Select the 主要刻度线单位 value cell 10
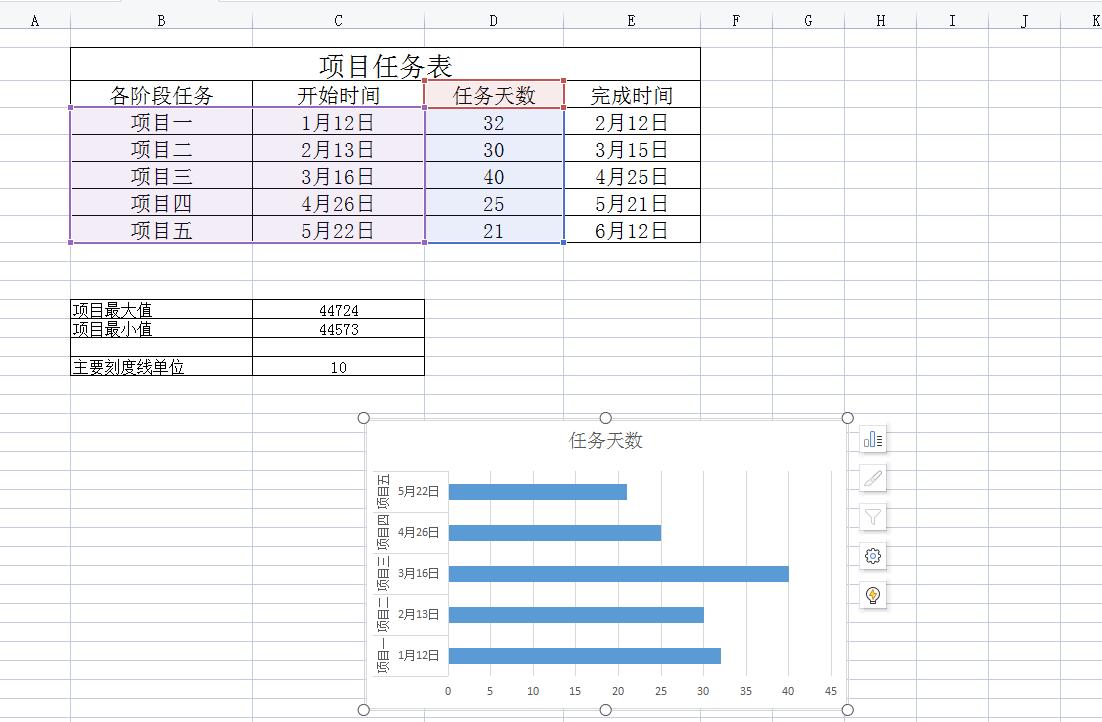 [338, 366]
